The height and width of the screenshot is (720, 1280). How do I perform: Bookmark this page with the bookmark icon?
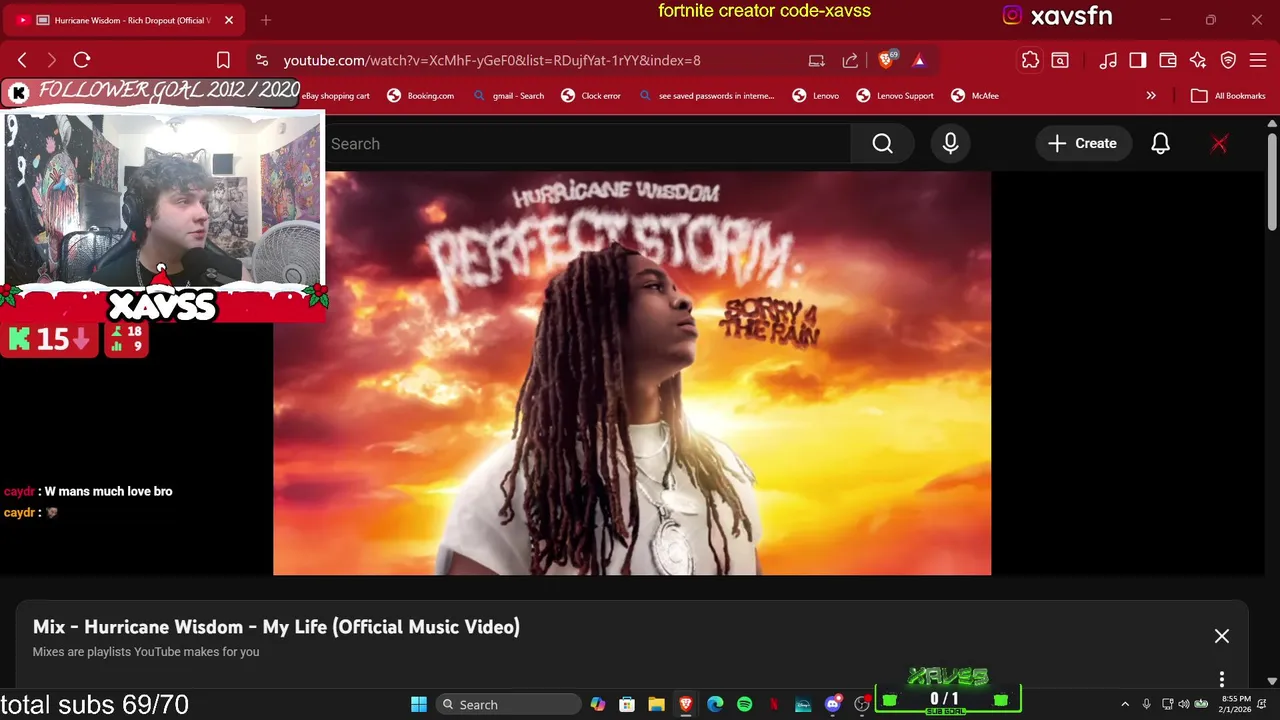pos(223,60)
